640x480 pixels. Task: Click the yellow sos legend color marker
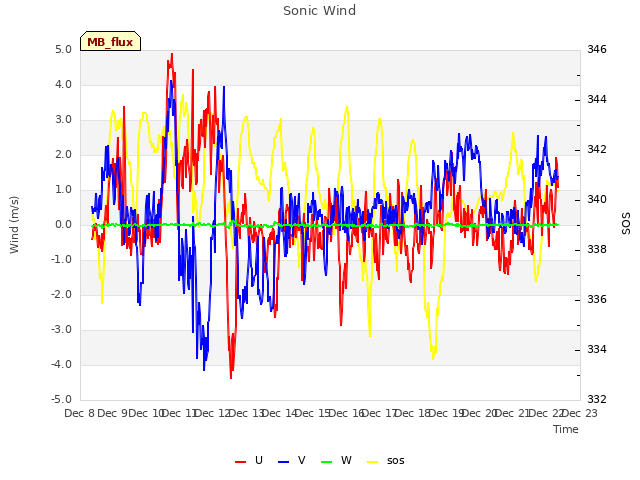(x=373, y=462)
